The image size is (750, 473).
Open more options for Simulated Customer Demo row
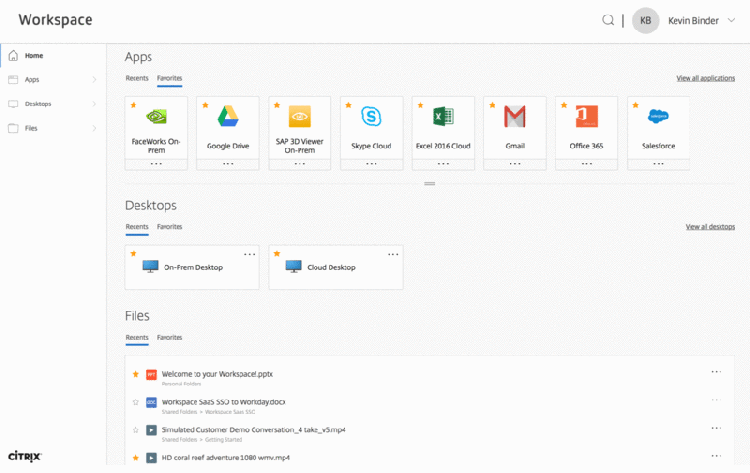[716, 428]
